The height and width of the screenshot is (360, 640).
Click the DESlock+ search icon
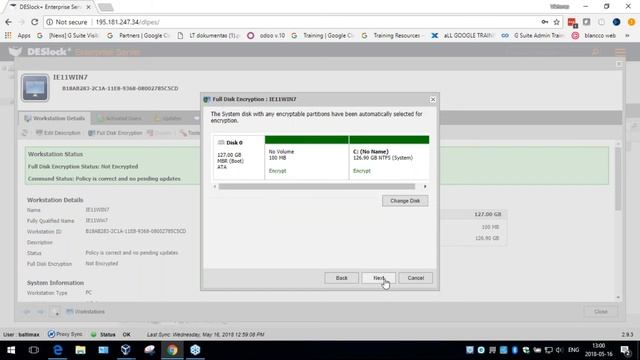(596, 52)
